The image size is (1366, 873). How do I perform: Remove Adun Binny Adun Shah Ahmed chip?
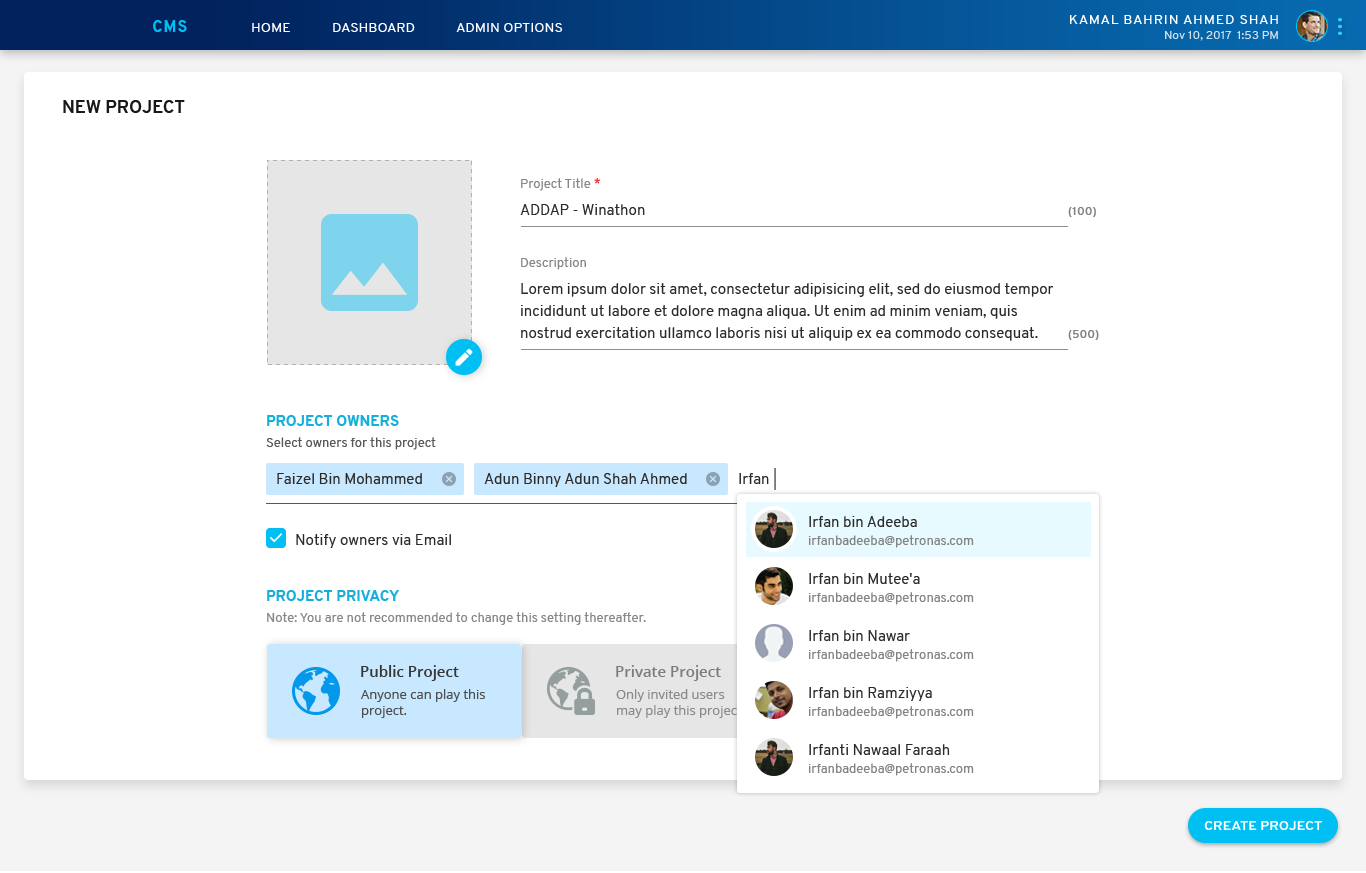click(x=713, y=479)
